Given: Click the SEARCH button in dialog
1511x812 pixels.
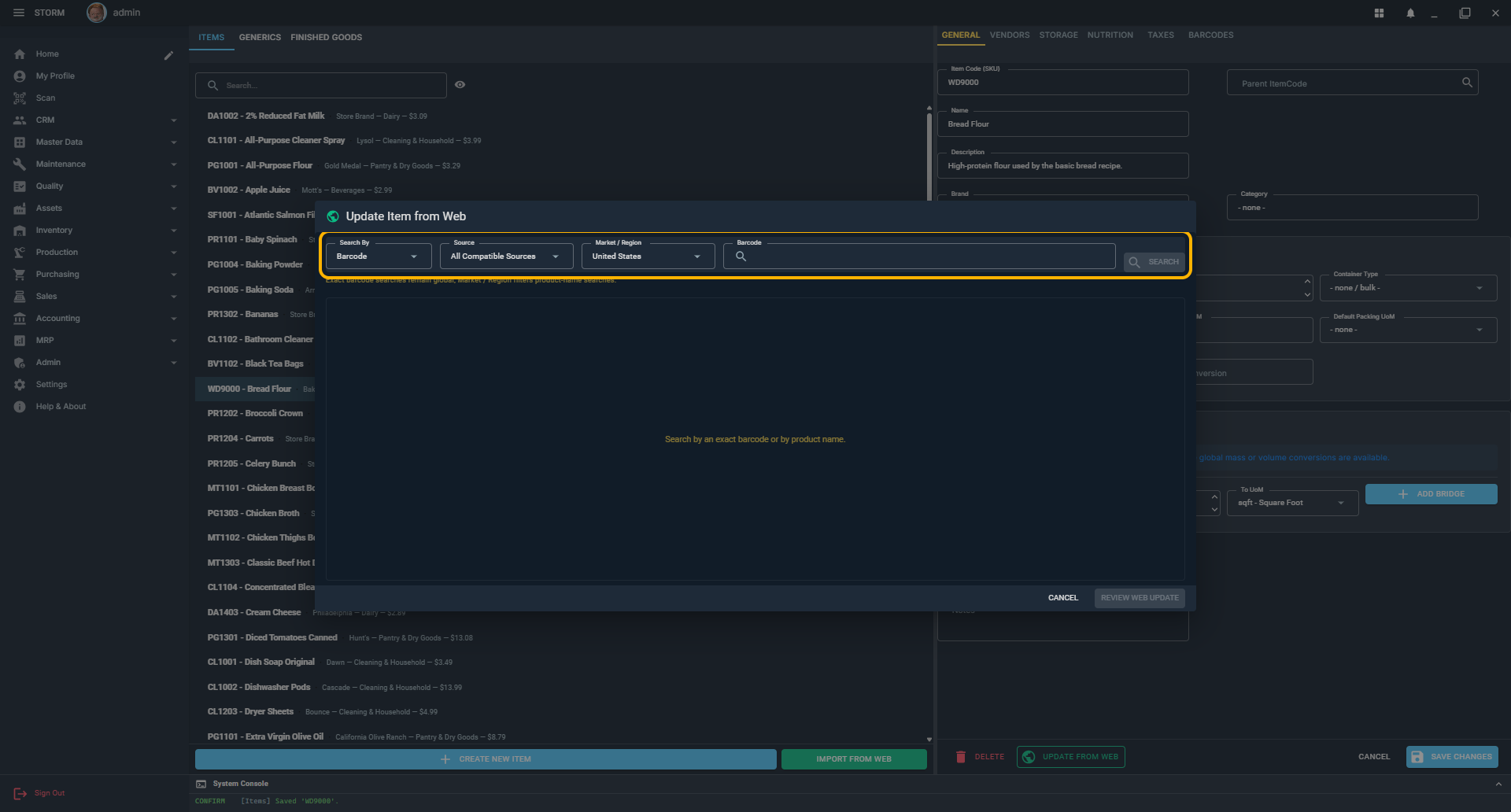Looking at the screenshot, I should pyautogui.click(x=1154, y=262).
